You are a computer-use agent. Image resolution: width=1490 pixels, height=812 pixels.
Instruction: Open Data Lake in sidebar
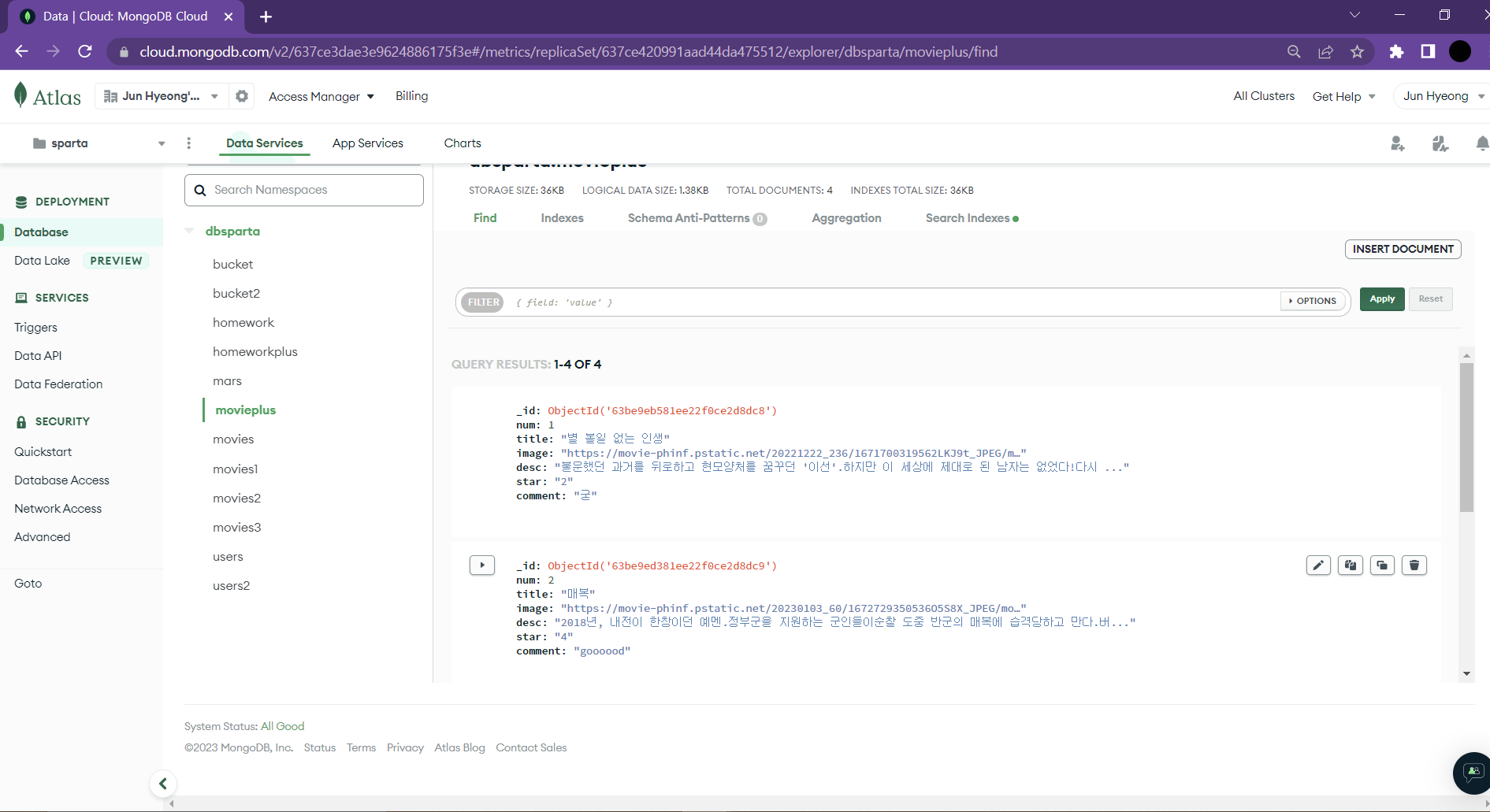(x=43, y=261)
